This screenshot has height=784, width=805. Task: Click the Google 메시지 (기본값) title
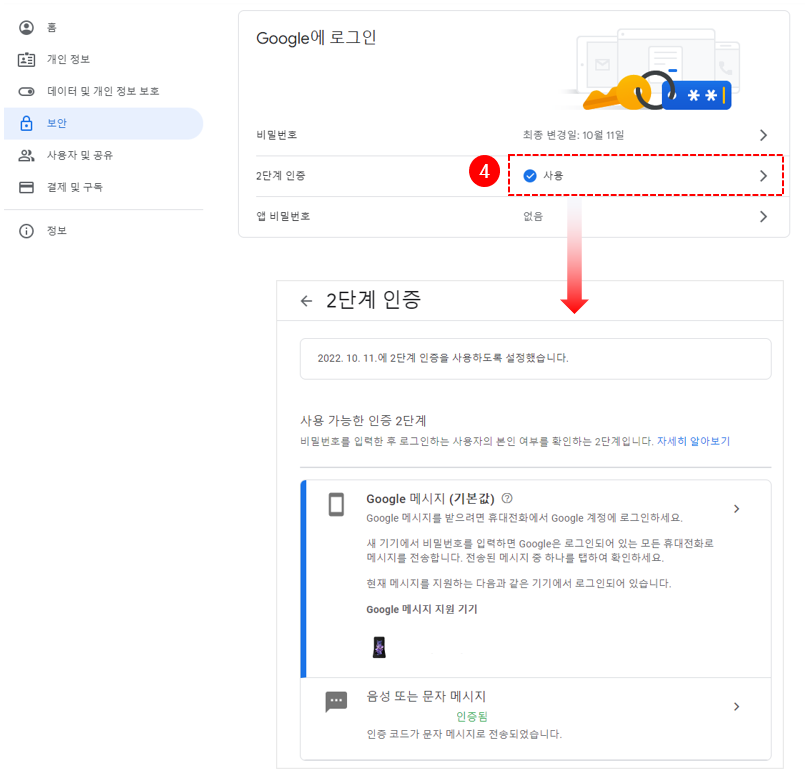pyautogui.click(x=430, y=499)
